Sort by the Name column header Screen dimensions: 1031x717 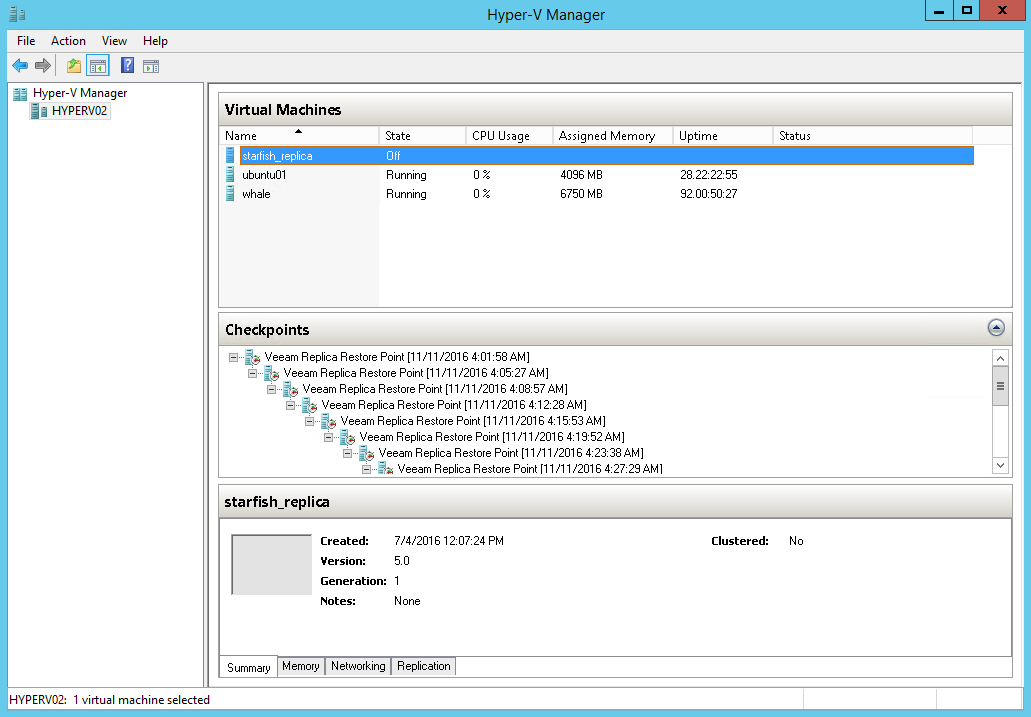299,136
